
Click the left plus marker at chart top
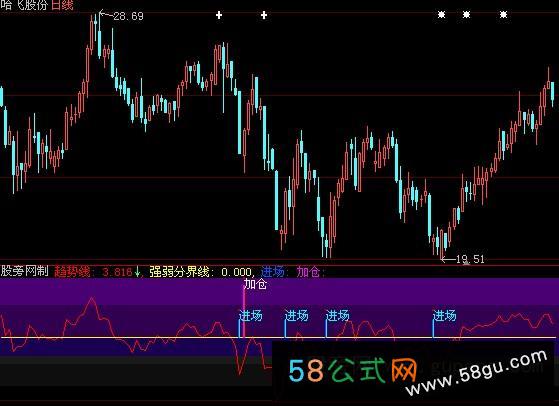click(x=219, y=15)
